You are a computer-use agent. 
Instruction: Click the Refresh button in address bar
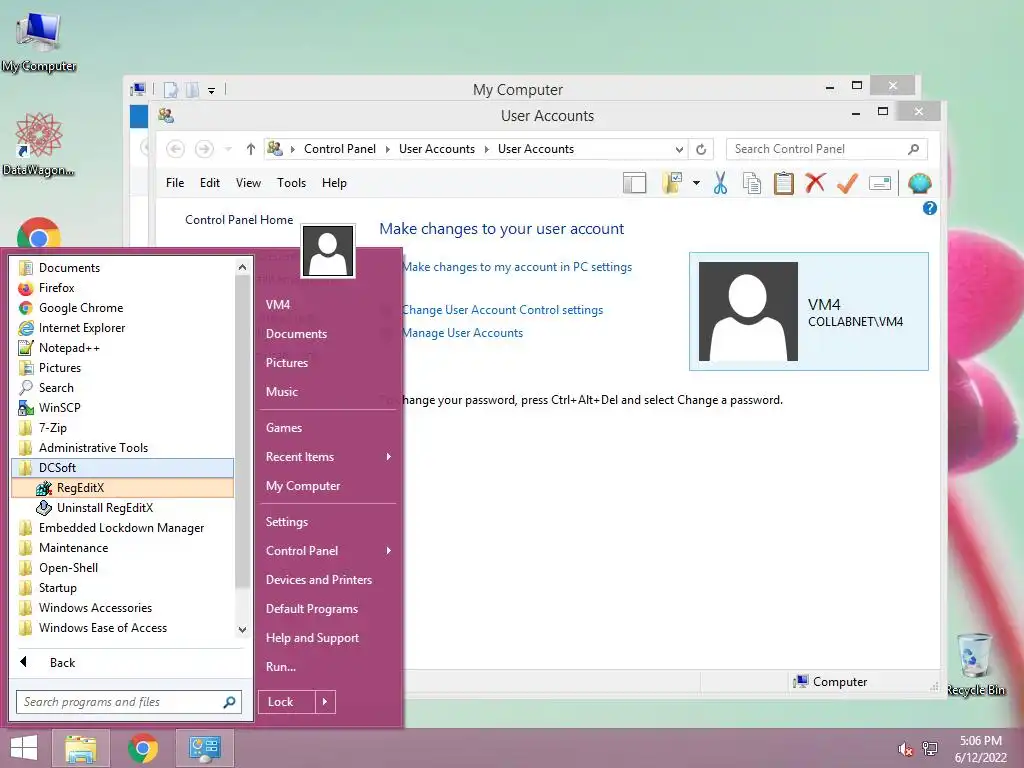coord(701,150)
